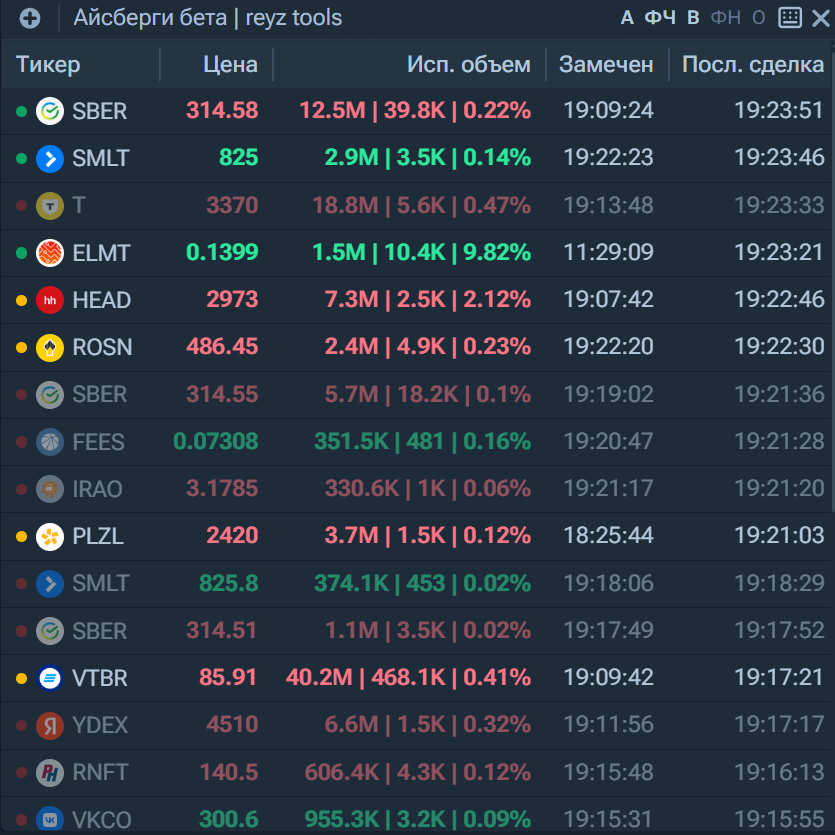Select ticker text HEAD
This screenshot has height=835, width=835.
pos(101,300)
